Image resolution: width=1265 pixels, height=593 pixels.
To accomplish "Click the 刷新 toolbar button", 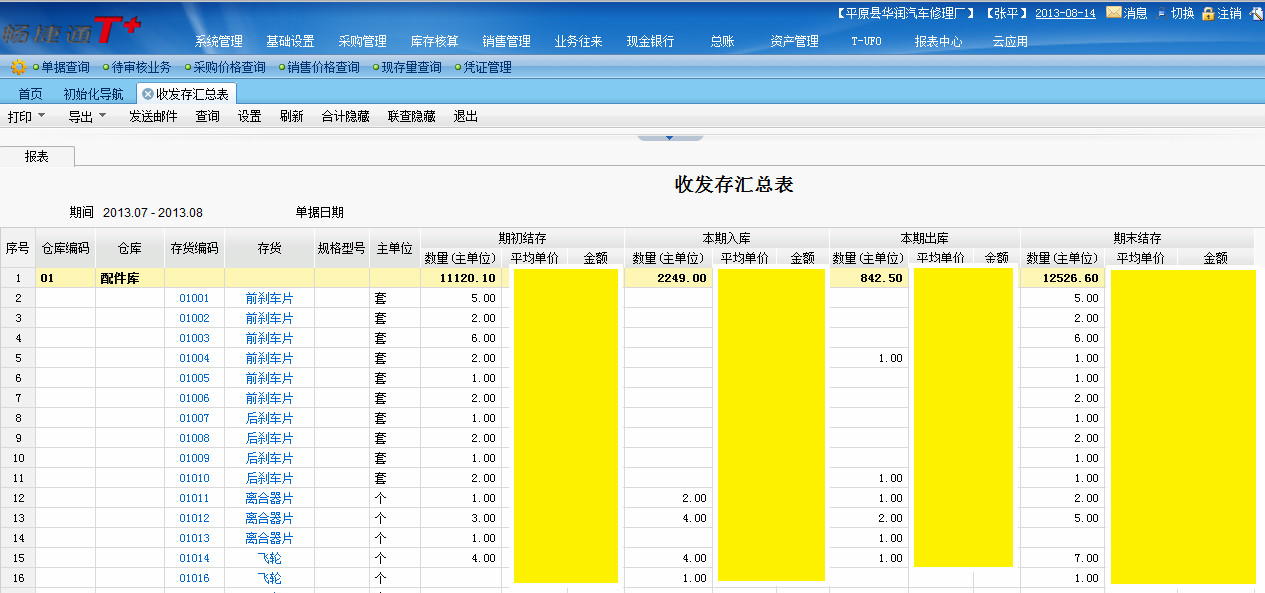I will pyautogui.click(x=291, y=116).
